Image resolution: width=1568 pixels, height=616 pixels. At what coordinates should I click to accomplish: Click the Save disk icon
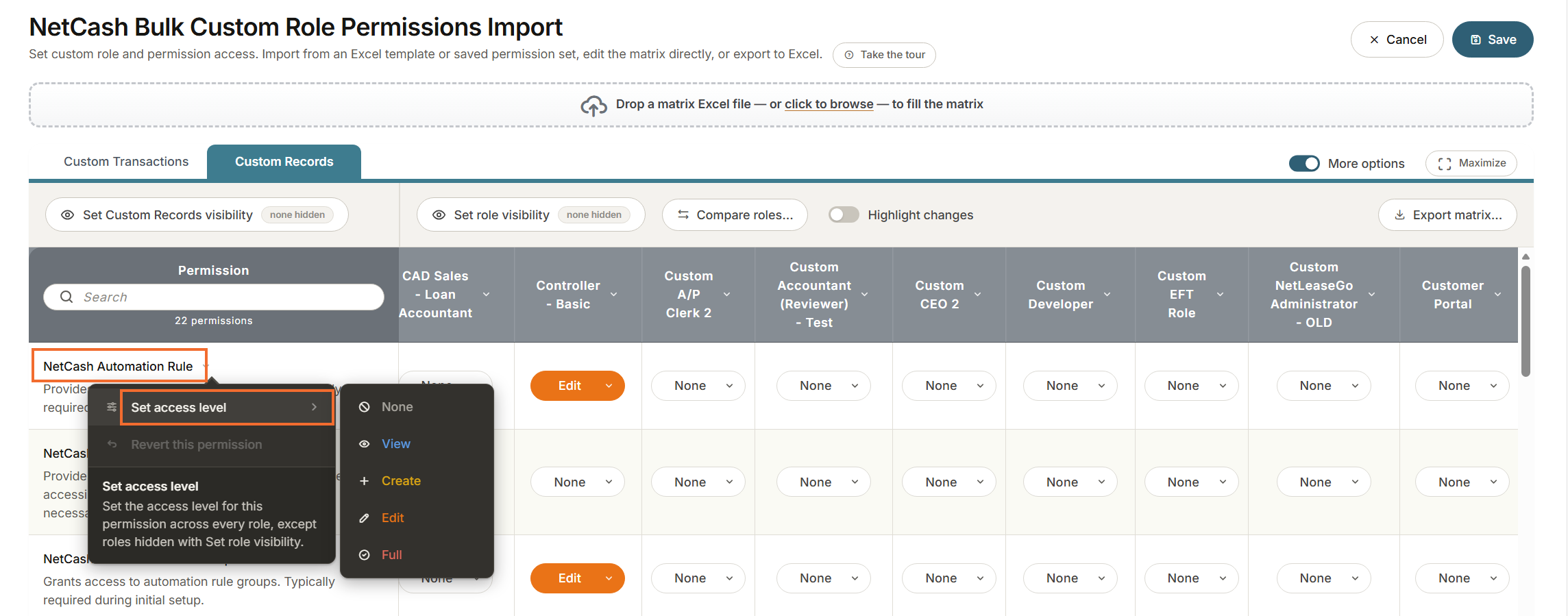click(1476, 40)
